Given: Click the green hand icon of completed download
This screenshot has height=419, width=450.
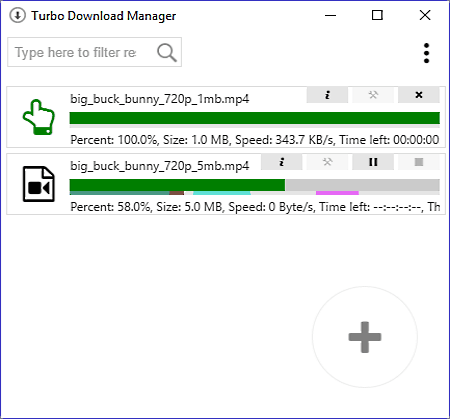Looking at the screenshot, I should 39,117.
